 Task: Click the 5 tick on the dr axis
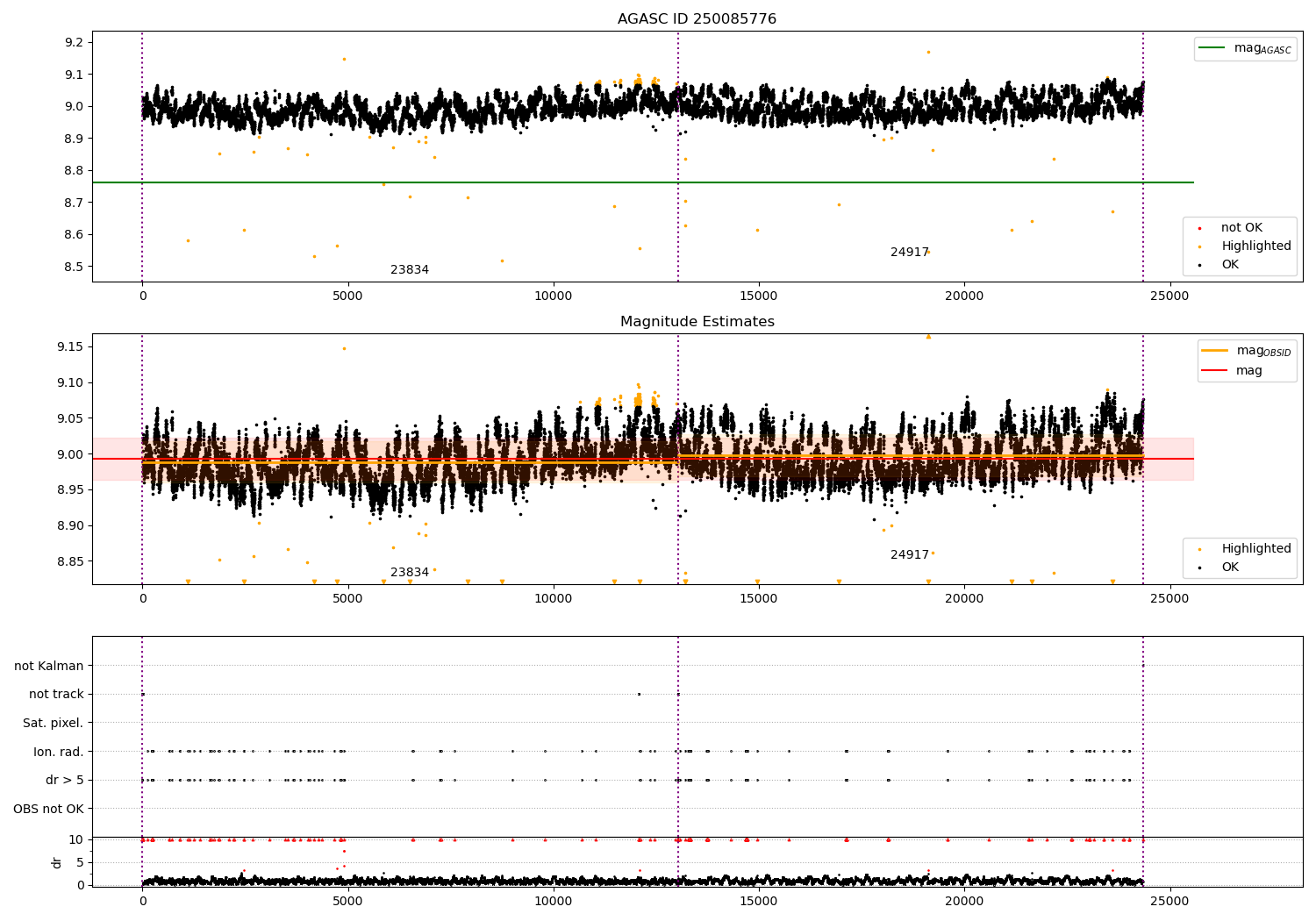tap(81, 862)
